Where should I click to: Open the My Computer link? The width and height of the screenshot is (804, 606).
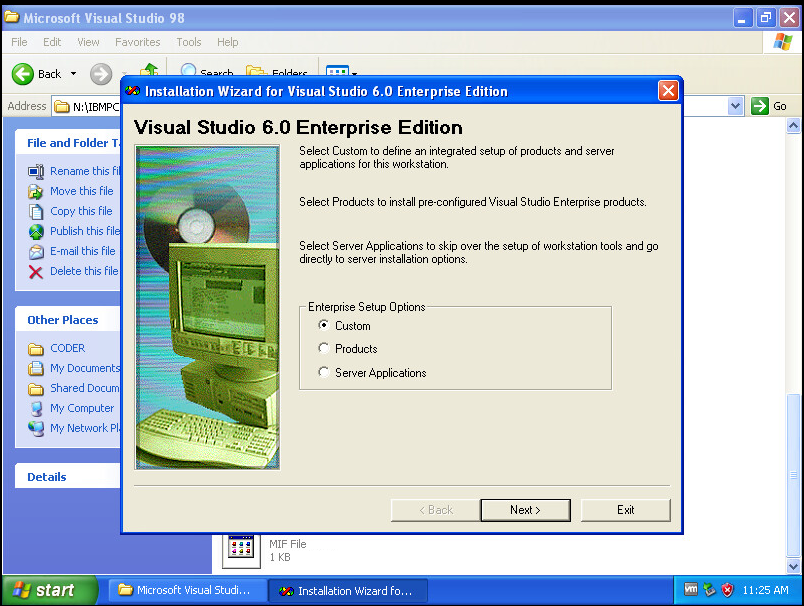82,408
